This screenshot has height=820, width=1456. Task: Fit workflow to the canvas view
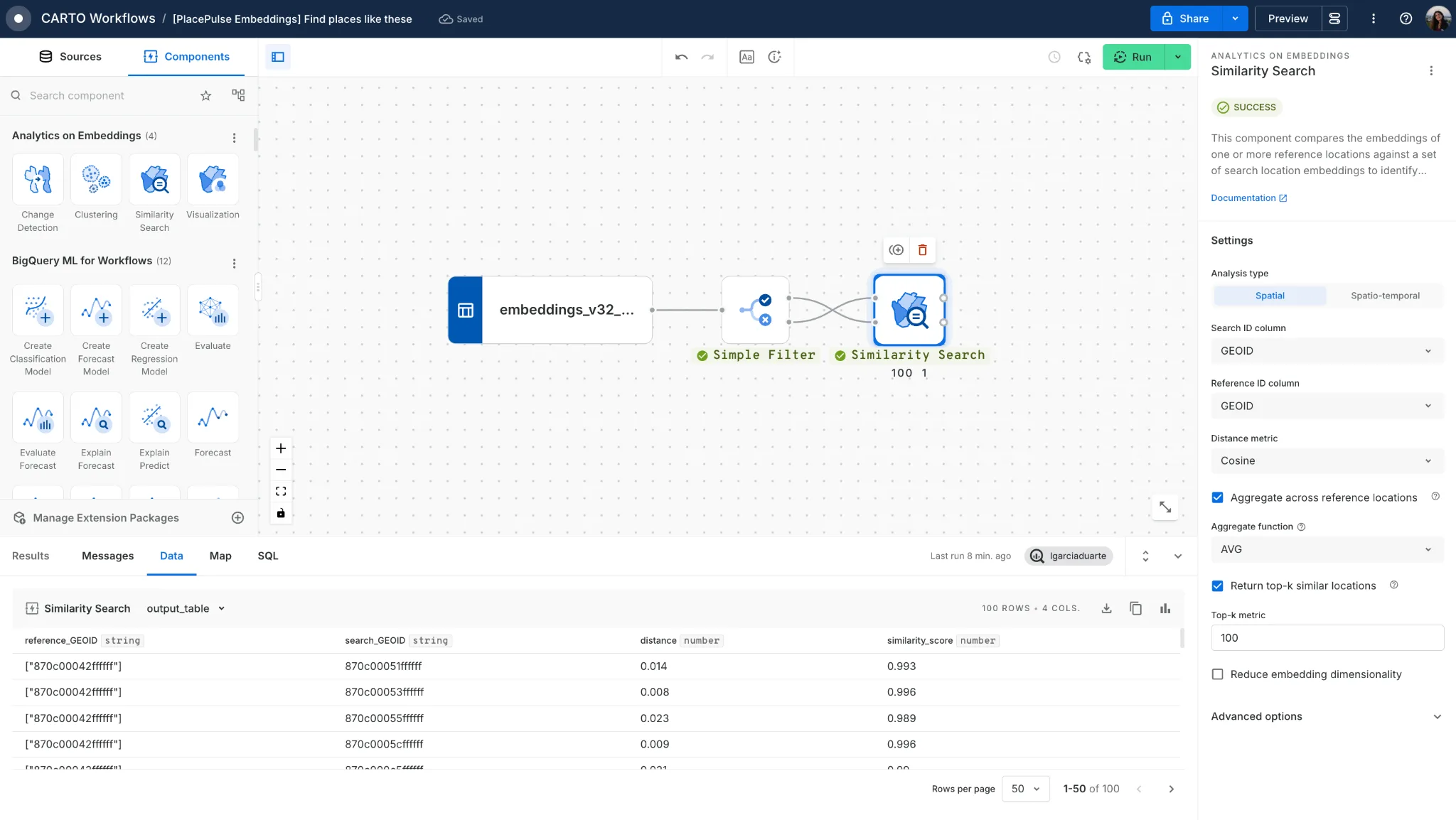click(x=281, y=491)
